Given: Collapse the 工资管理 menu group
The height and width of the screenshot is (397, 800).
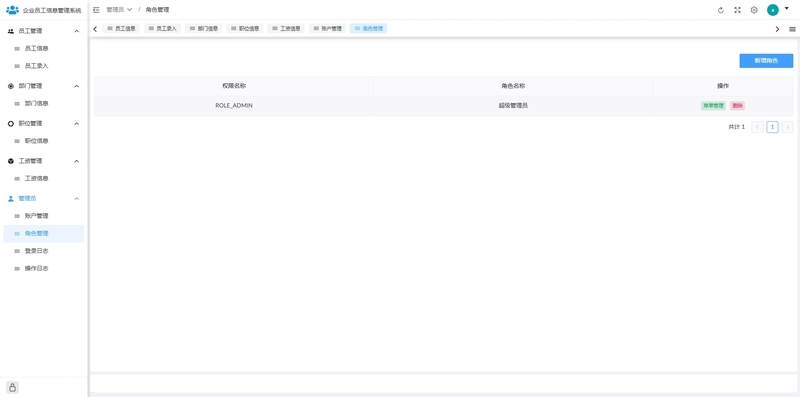Looking at the screenshot, I should point(44,161).
